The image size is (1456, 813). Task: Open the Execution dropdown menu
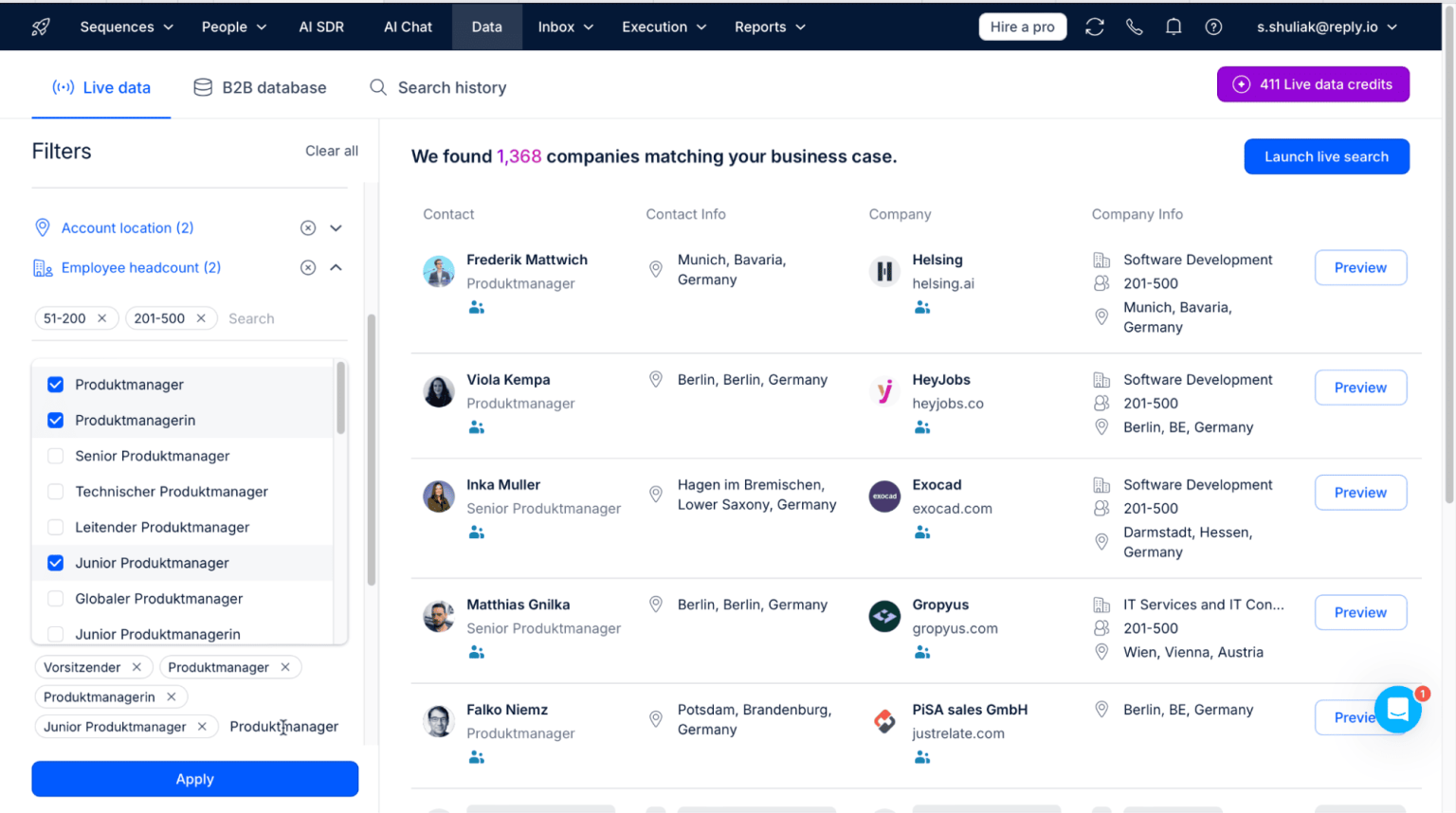pos(664,27)
